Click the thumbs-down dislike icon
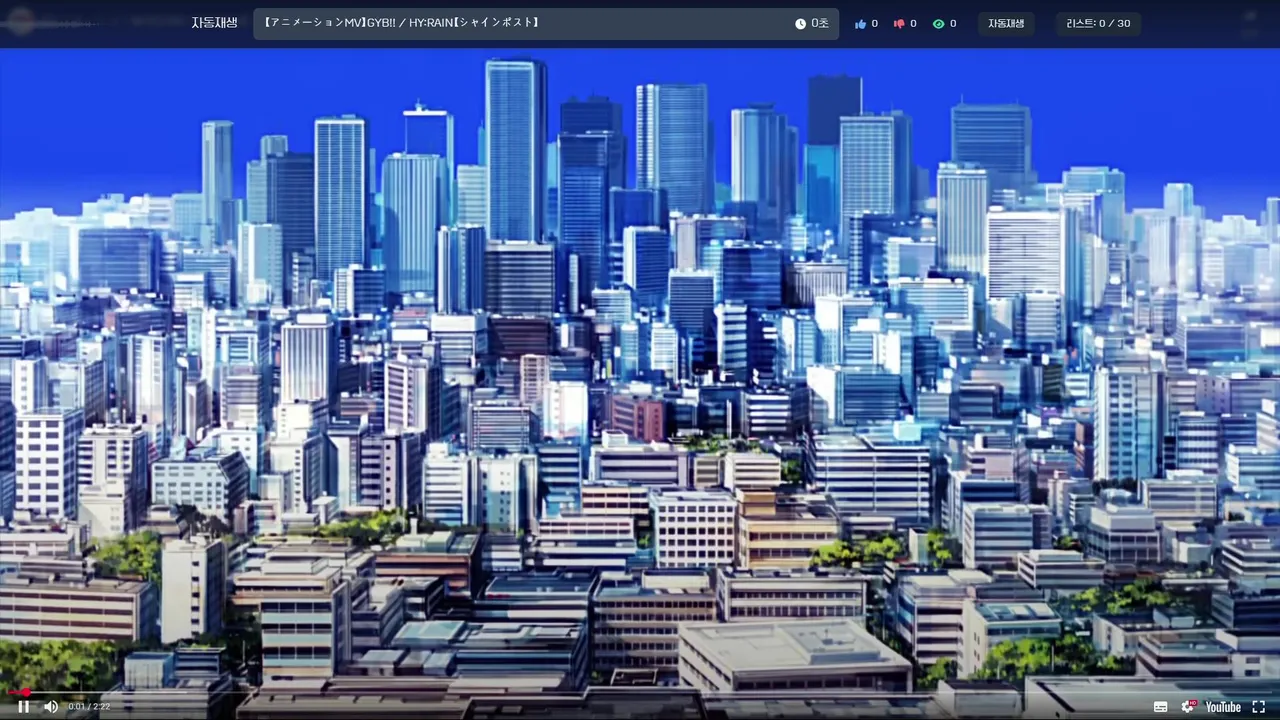Image resolution: width=1280 pixels, height=720 pixels. (899, 24)
